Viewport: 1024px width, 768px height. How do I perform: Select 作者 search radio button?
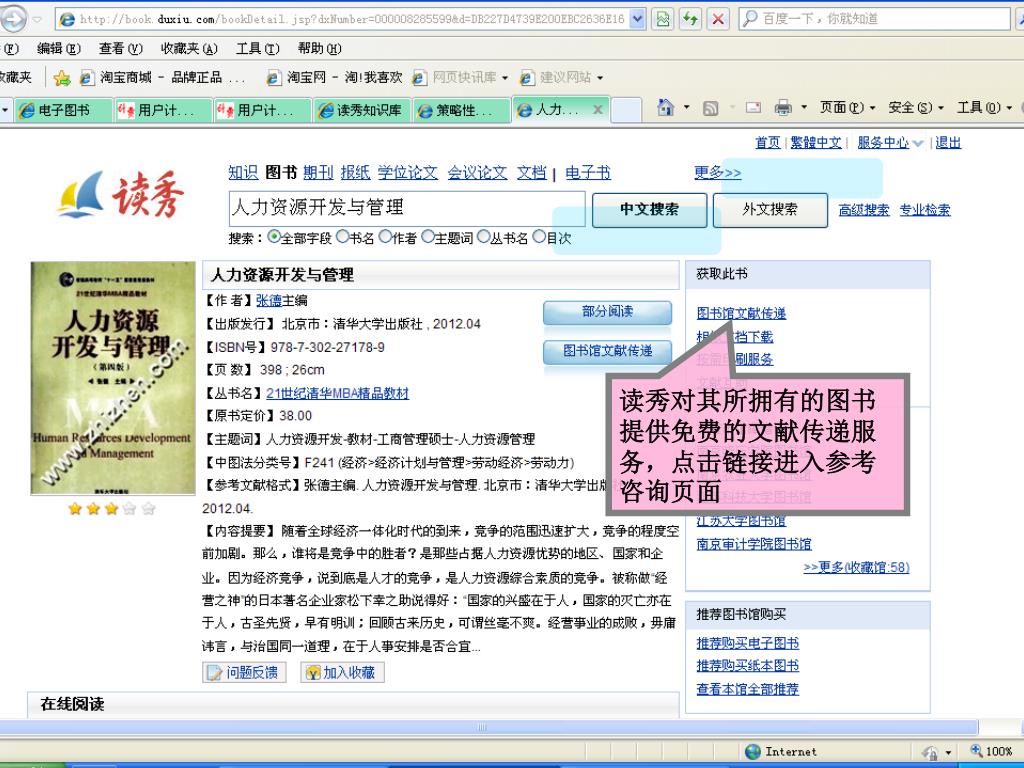pyautogui.click(x=385, y=236)
